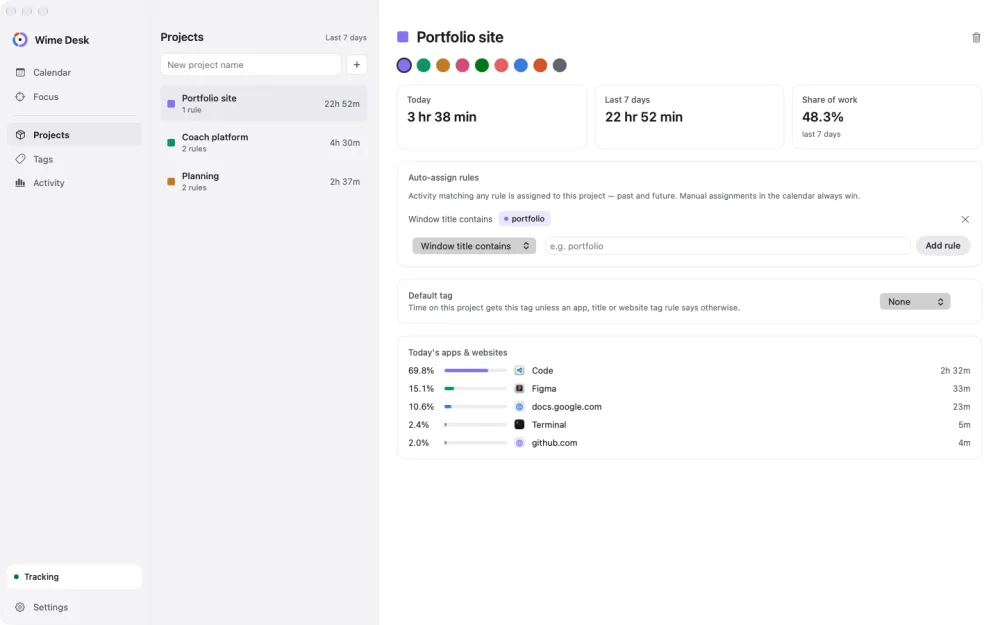The image size is (1000, 625).
Task: Delete project using the trash icon
Action: [976, 38]
